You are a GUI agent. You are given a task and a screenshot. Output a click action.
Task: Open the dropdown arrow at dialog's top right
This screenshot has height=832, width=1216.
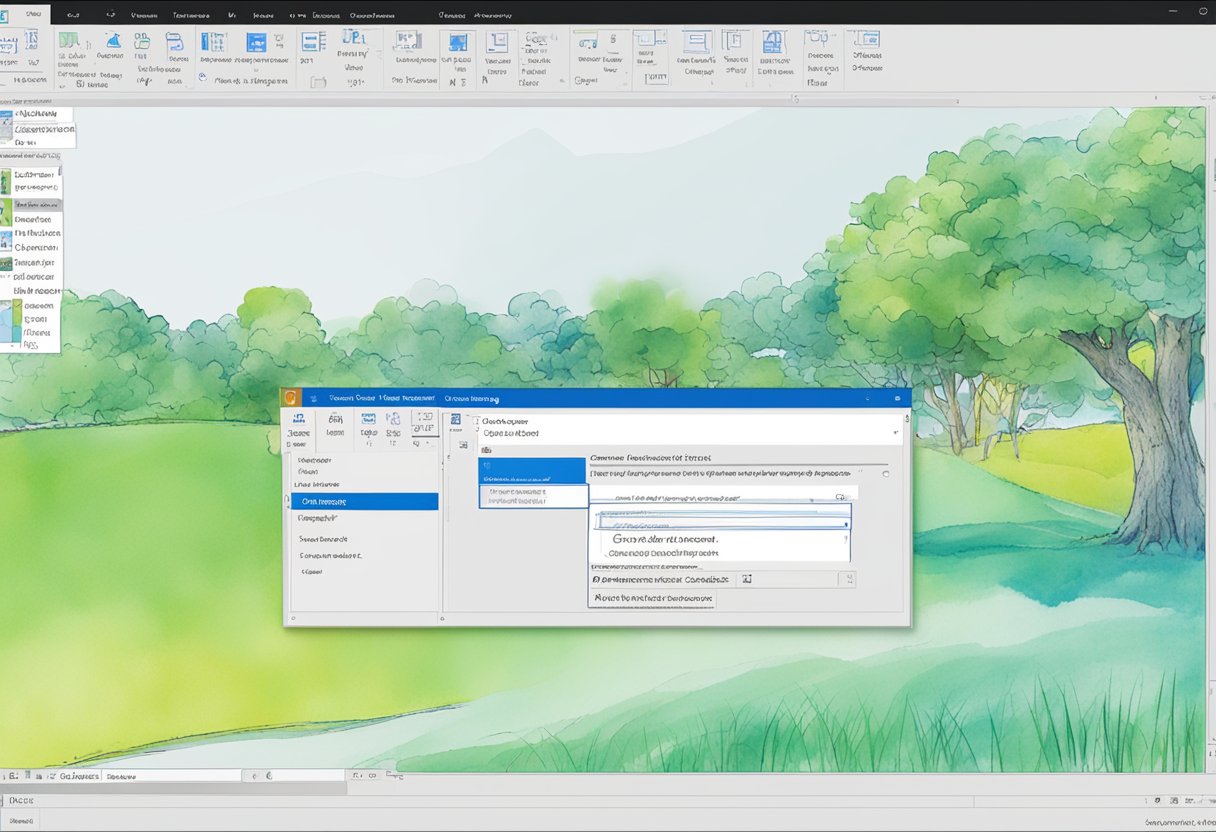[893, 434]
